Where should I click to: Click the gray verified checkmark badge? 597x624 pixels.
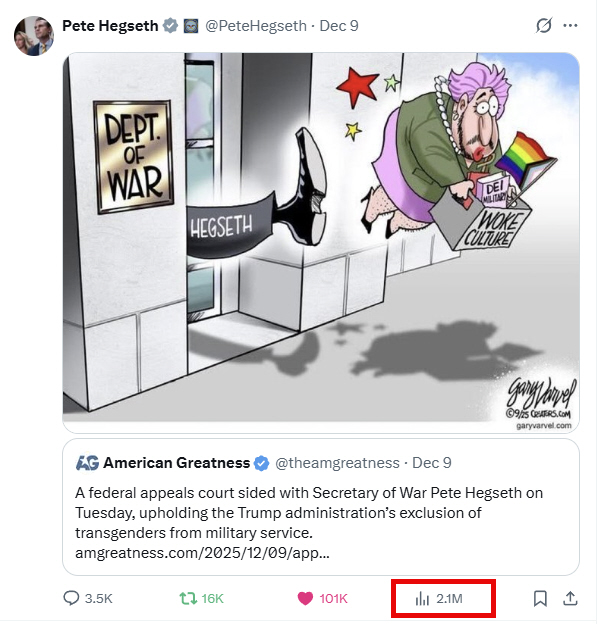(171, 26)
